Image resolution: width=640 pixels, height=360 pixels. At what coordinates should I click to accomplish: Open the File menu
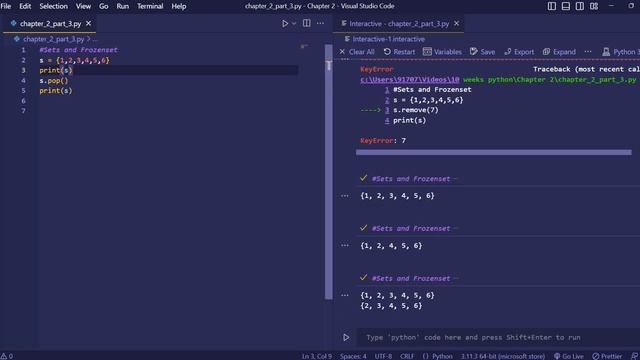6,6
